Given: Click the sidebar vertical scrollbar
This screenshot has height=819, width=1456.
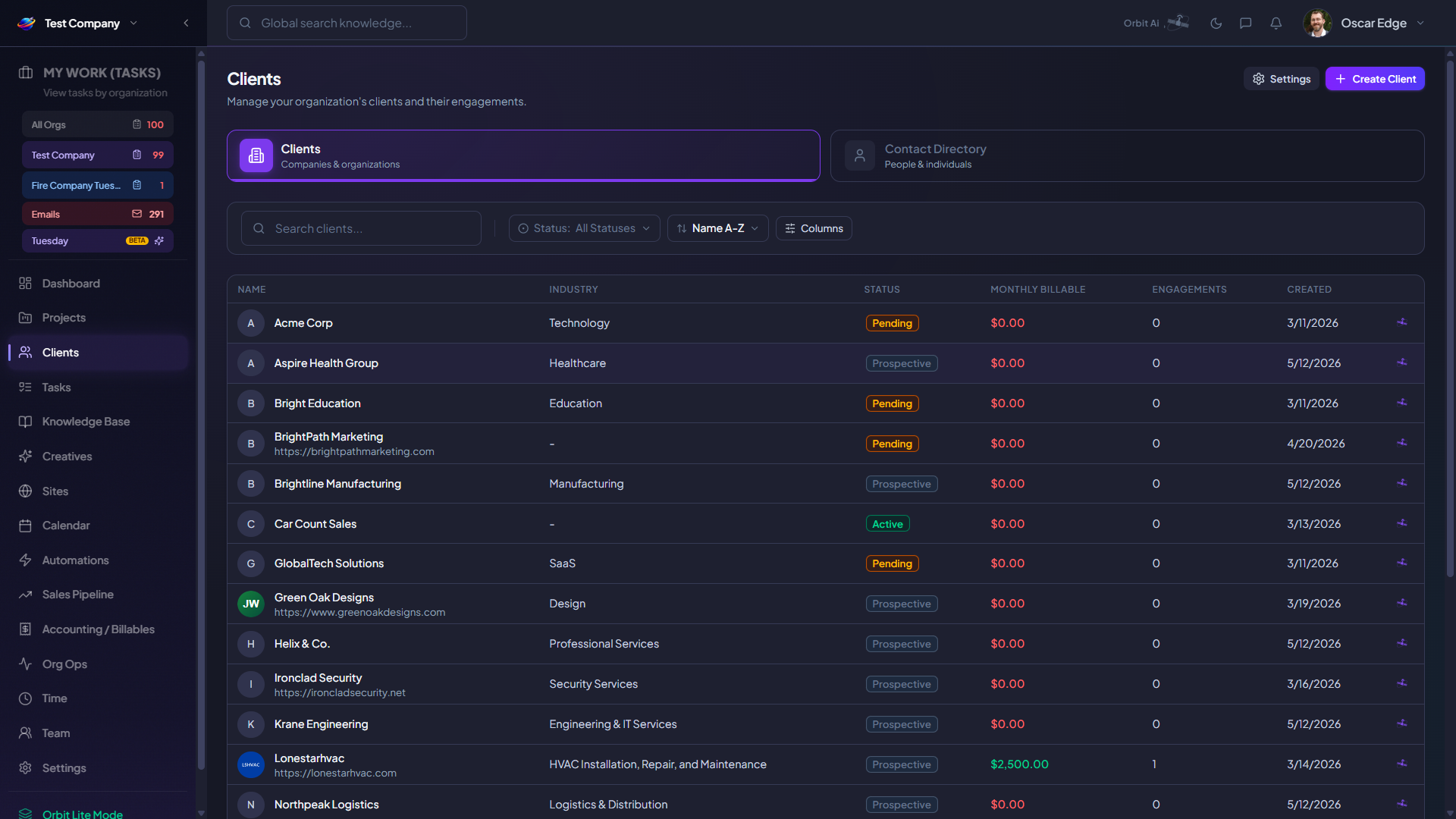Looking at the screenshot, I should [x=201, y=413].
